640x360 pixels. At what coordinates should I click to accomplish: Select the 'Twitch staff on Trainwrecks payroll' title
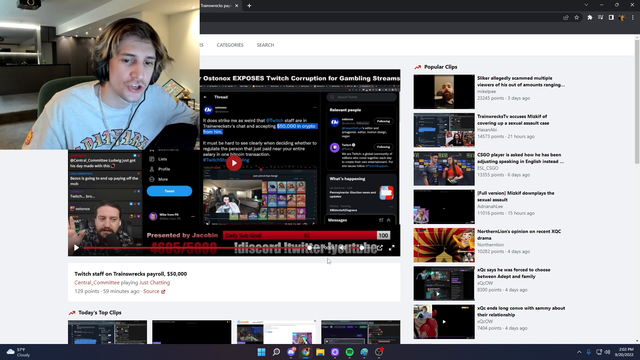[x=131, y=274]
